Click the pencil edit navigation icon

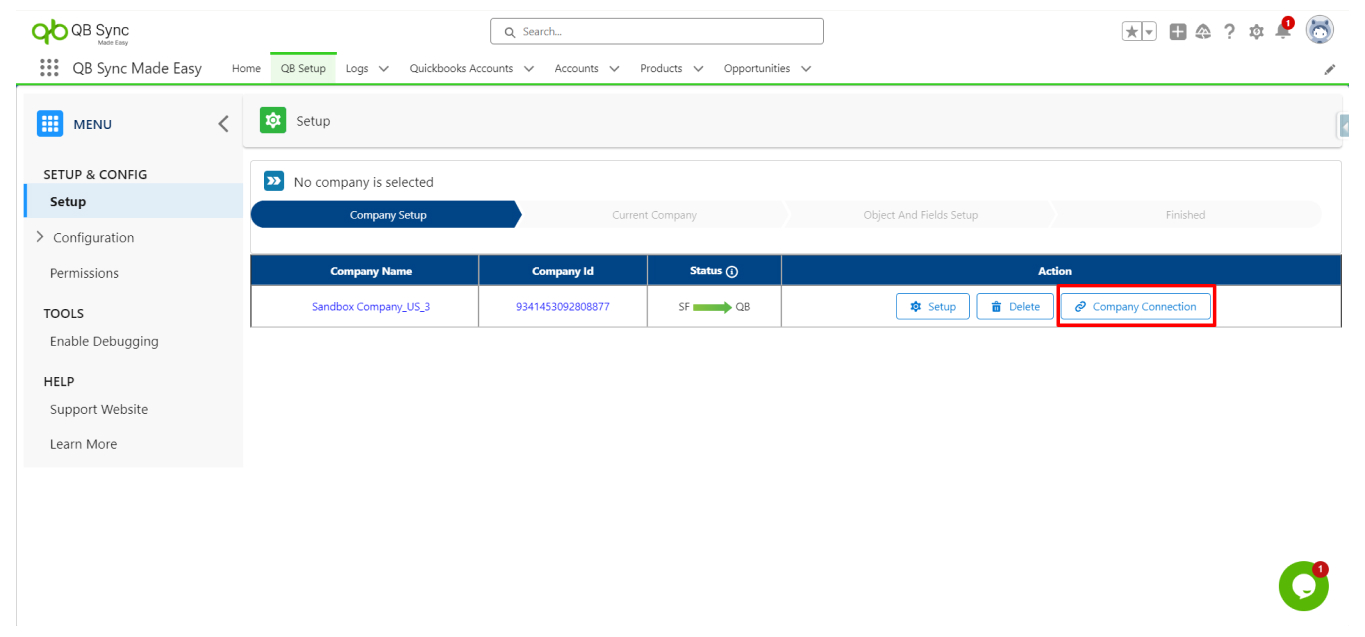coord(1330,69)
